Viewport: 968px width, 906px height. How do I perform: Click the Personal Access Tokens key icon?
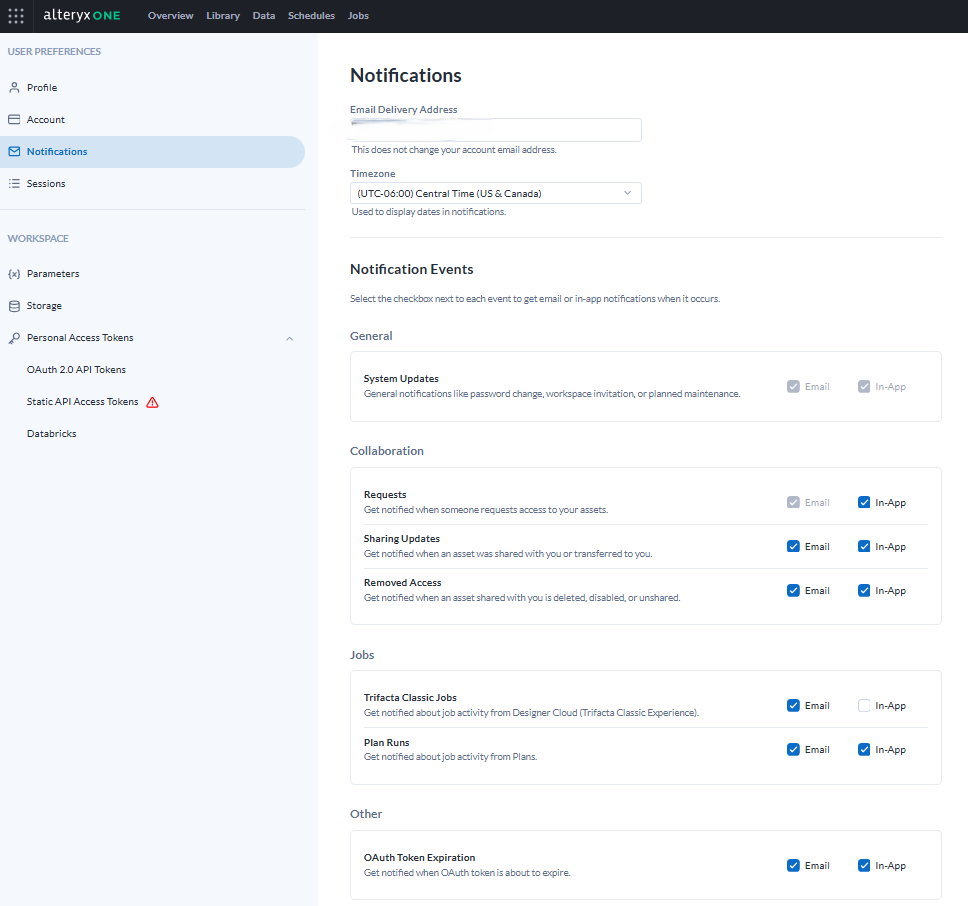tap(14, 338)
